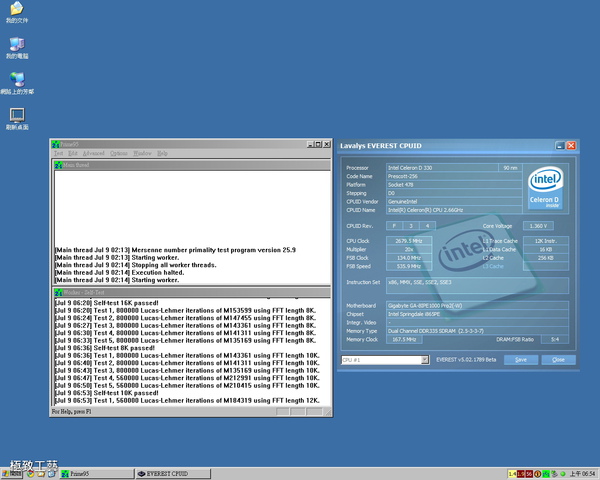Open the Windows Start button
This screenshot has height=480, width=600.
click(11, 474)
